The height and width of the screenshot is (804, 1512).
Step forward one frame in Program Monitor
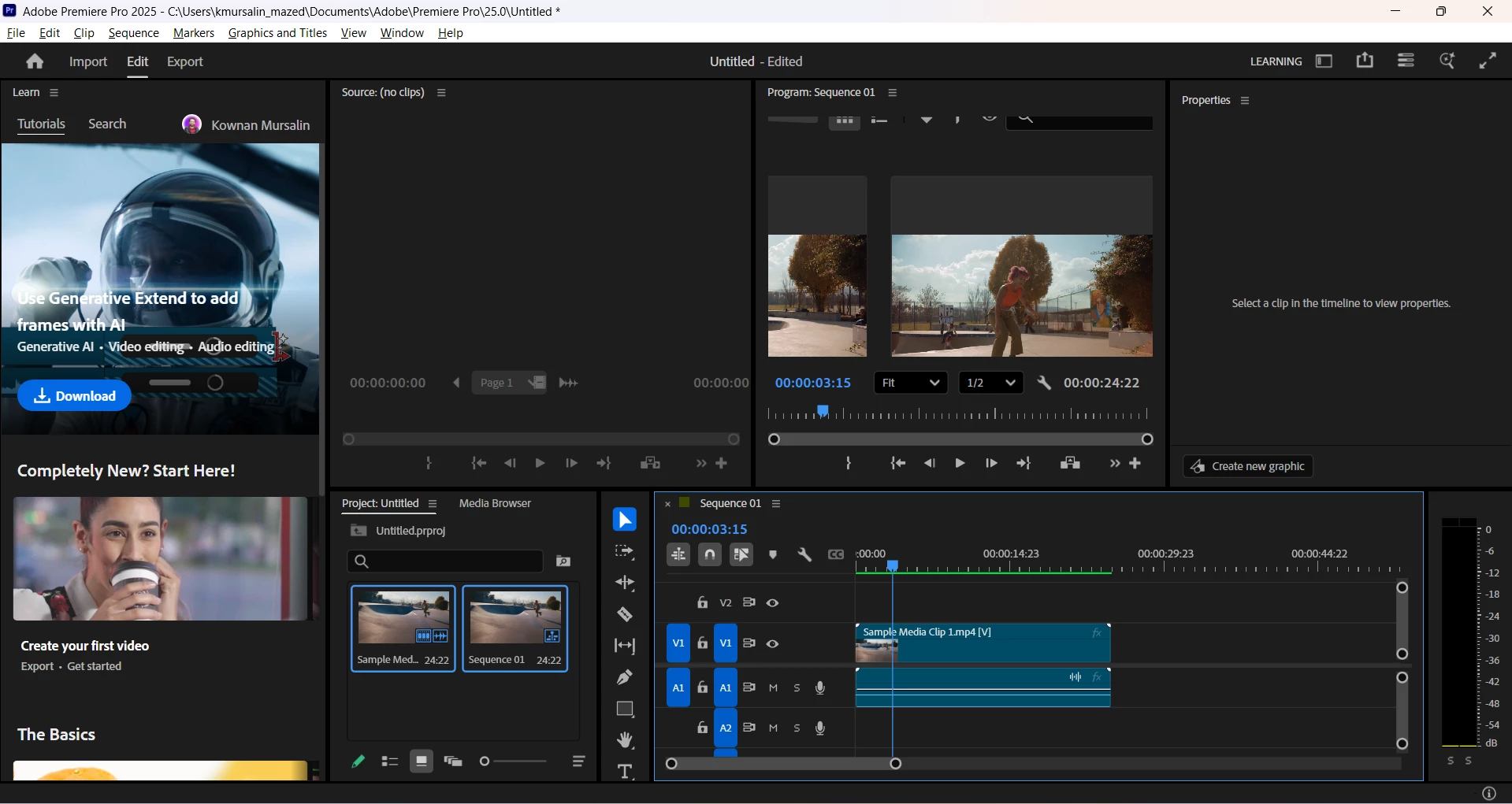tap(991, 464)
